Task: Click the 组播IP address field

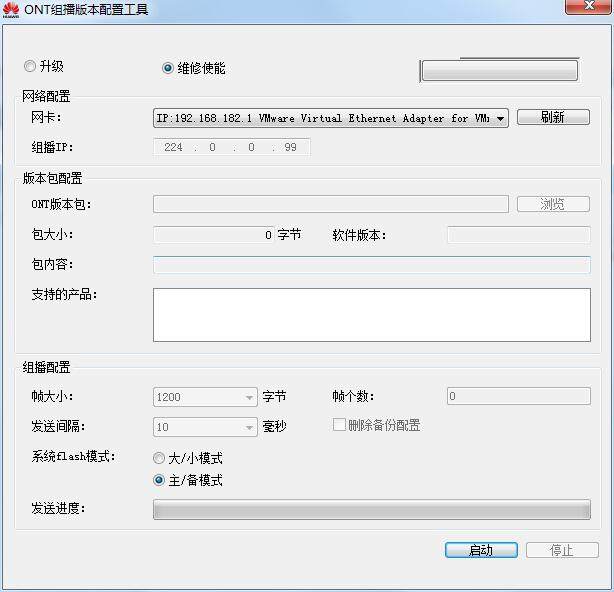Action: pyautogui.click(x=231, y=147)
